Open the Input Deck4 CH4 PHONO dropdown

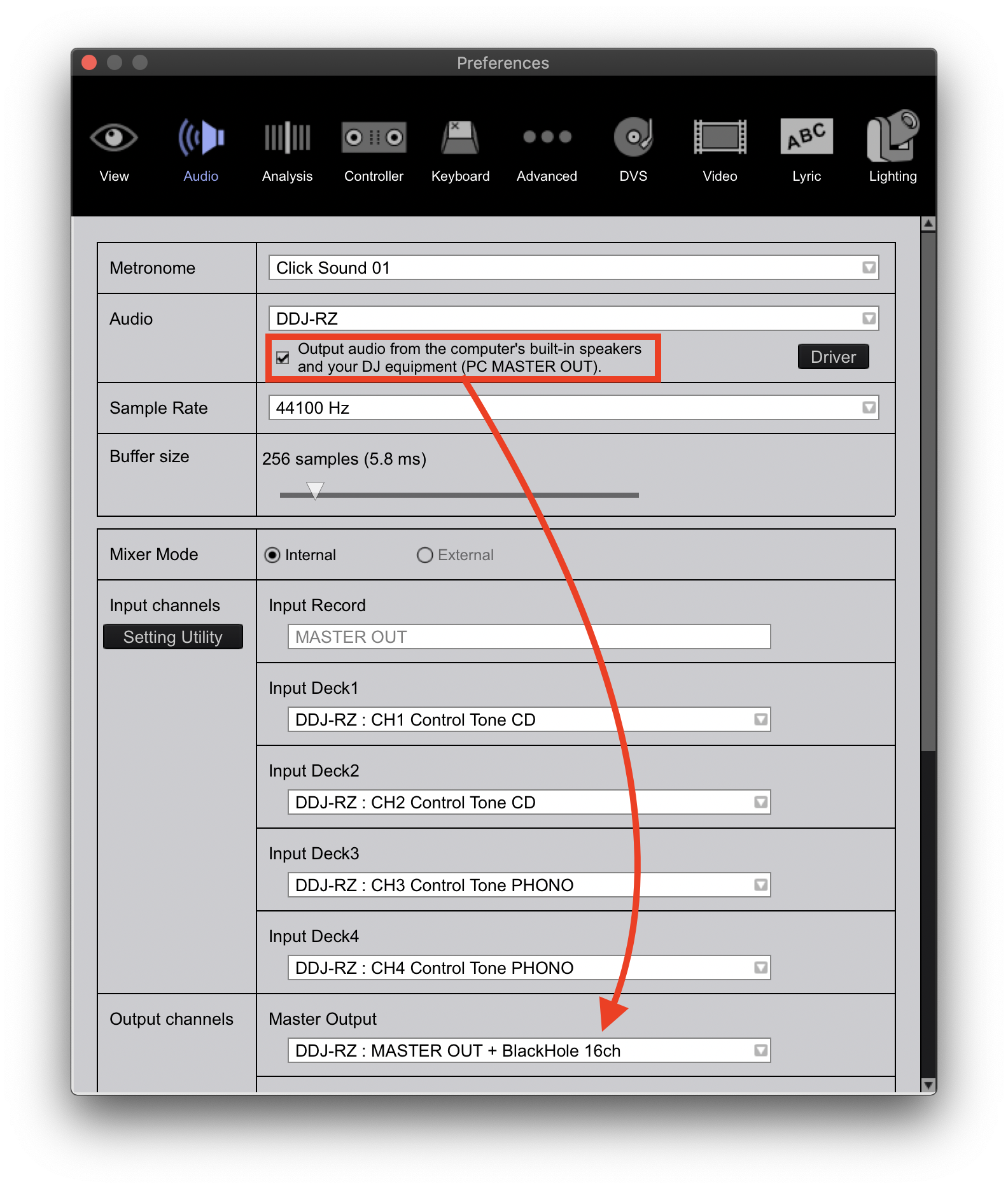529,967
